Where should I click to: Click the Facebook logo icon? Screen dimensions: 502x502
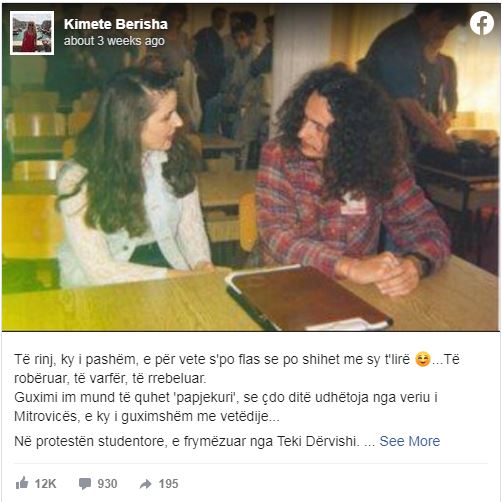pos(482,23)
